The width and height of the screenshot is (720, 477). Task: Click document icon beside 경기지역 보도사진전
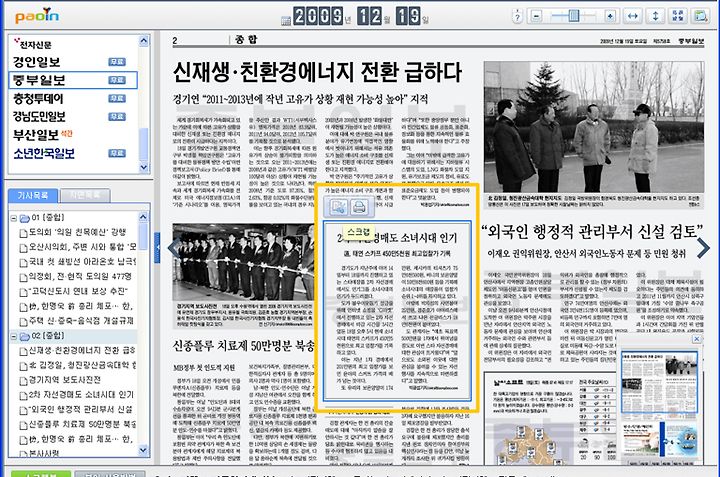point(23,381)
